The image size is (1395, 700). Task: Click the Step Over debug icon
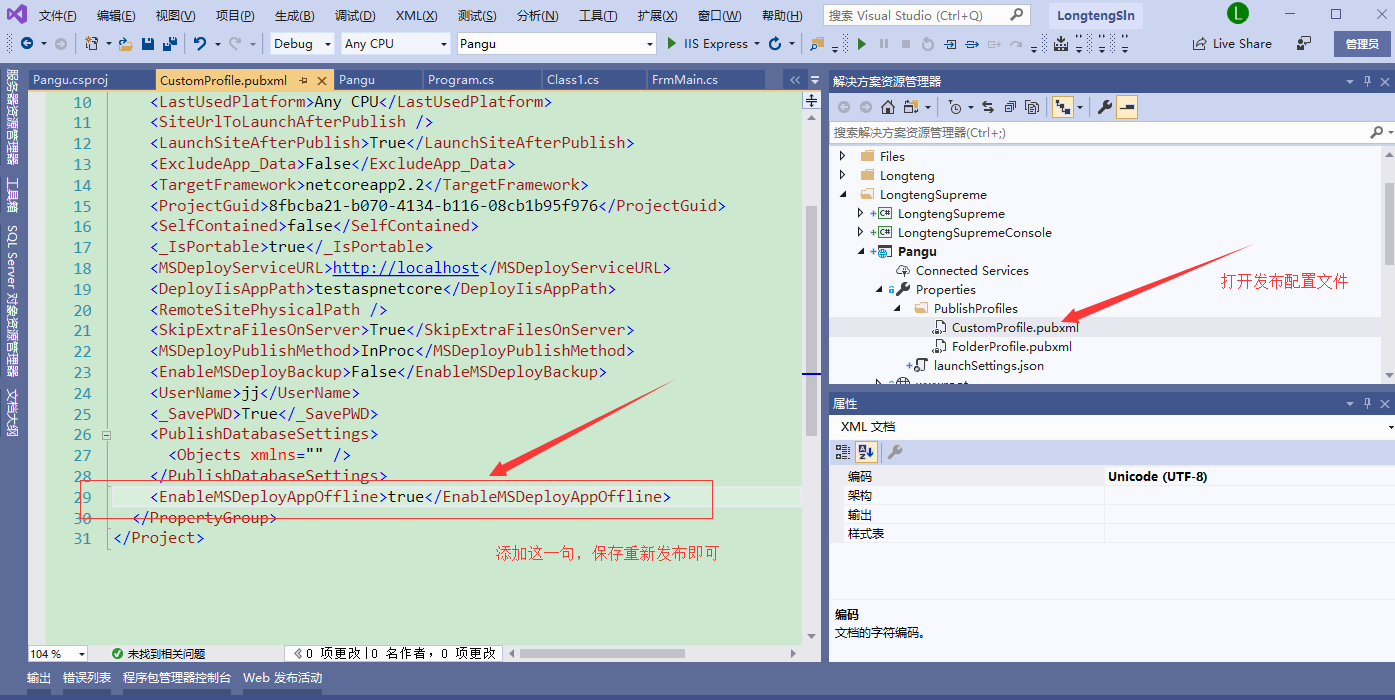point(972,44)
